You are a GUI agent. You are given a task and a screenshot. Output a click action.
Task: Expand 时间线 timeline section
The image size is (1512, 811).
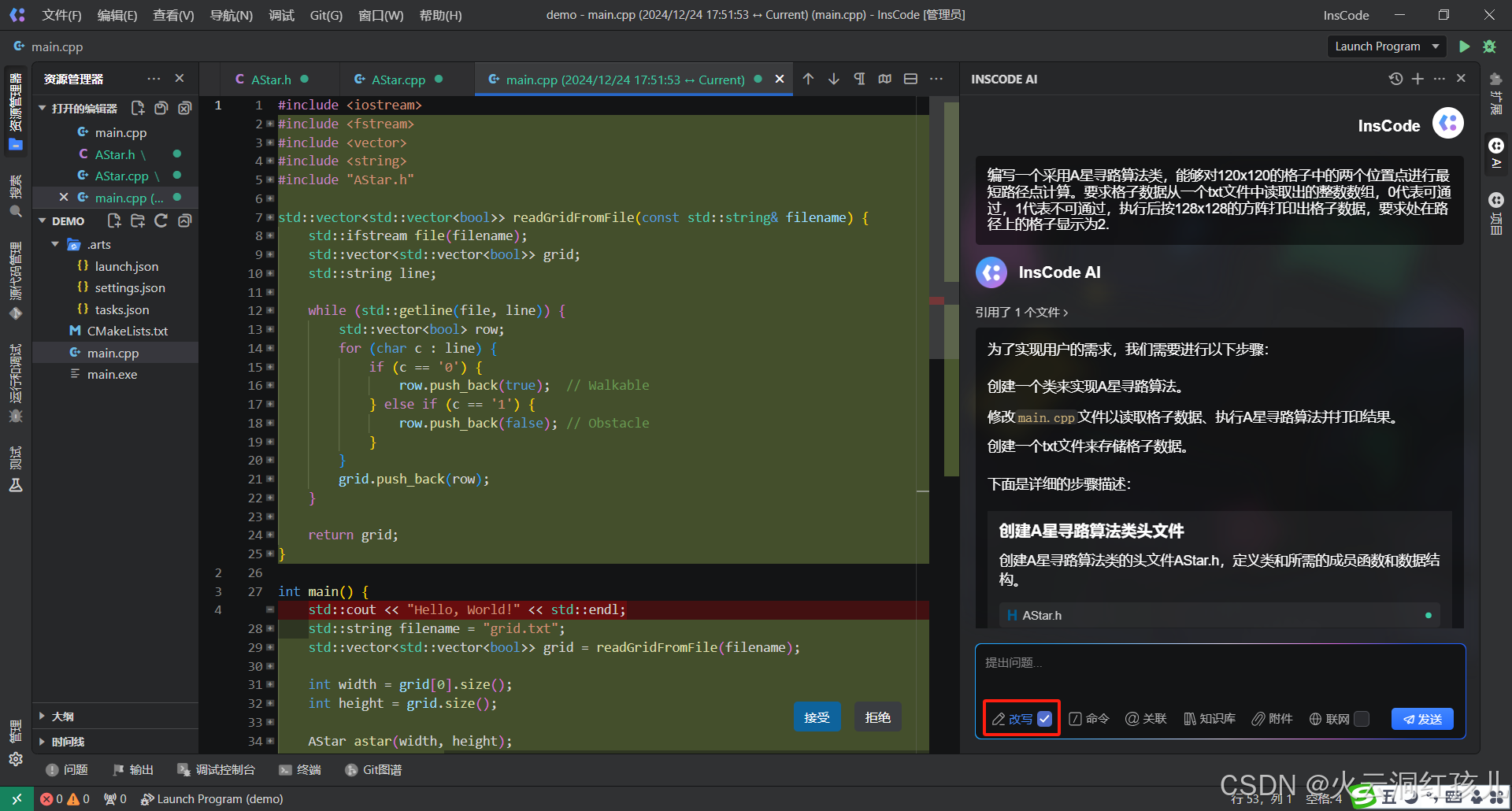point(42,742)
